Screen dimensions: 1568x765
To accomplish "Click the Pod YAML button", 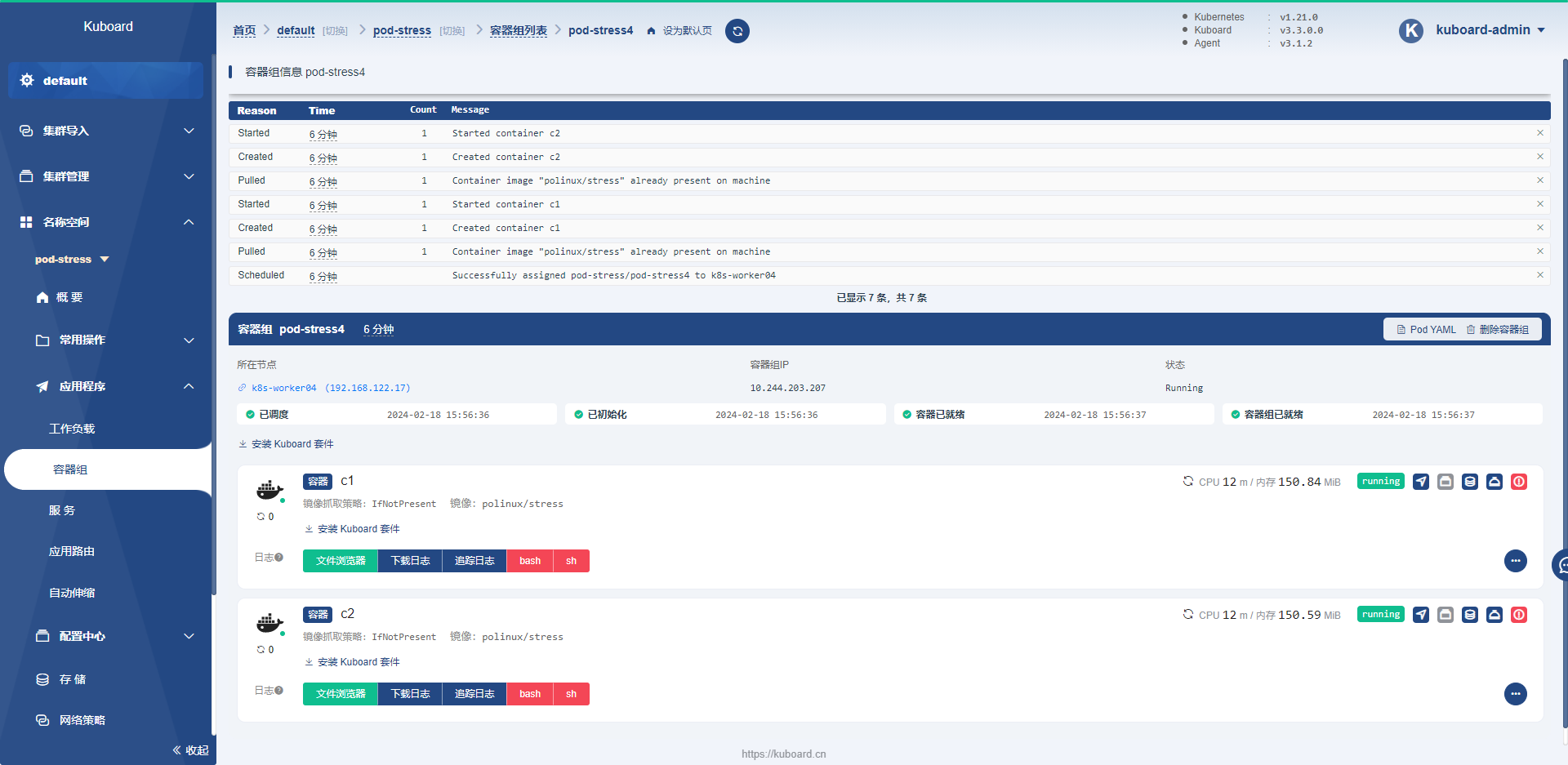I will (x=1426, y=330).
